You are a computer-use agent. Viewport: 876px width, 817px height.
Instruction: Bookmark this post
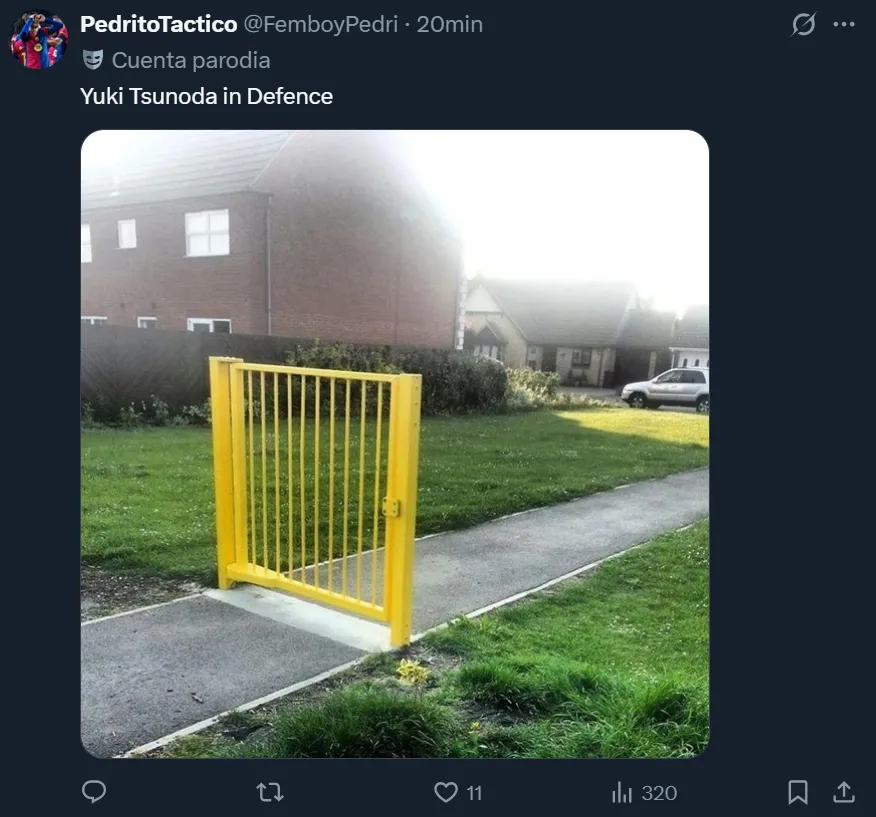[x=798, y=792]
